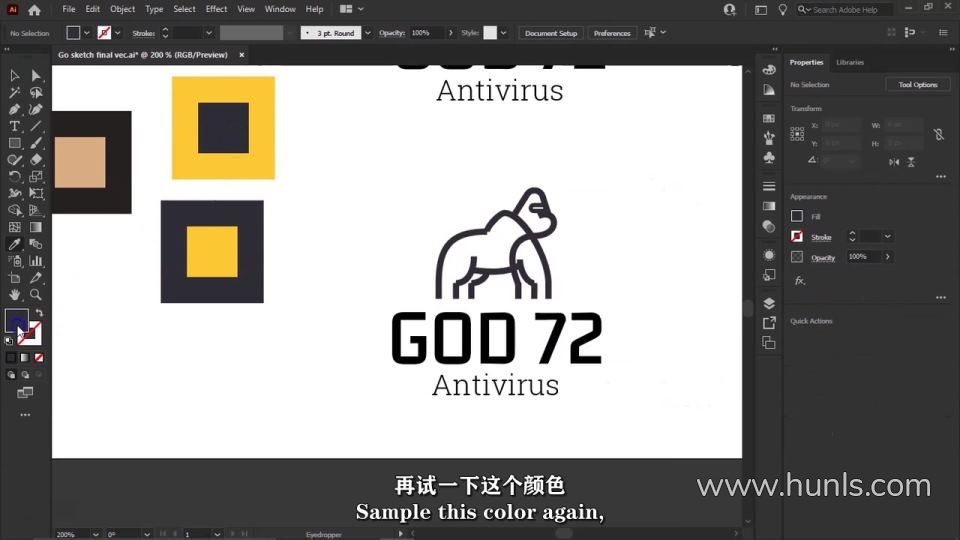
Task: Select the Free Transform tool
Action: [36, 193]
